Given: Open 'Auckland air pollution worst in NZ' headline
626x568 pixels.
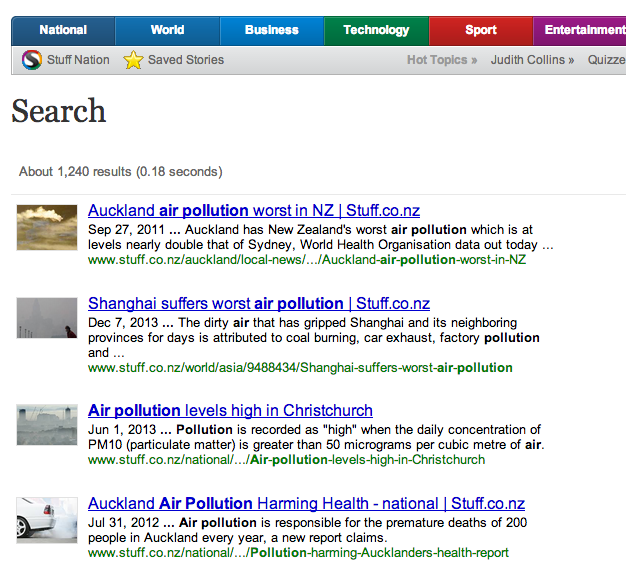Looking at the screenshot, I should 254,211.
